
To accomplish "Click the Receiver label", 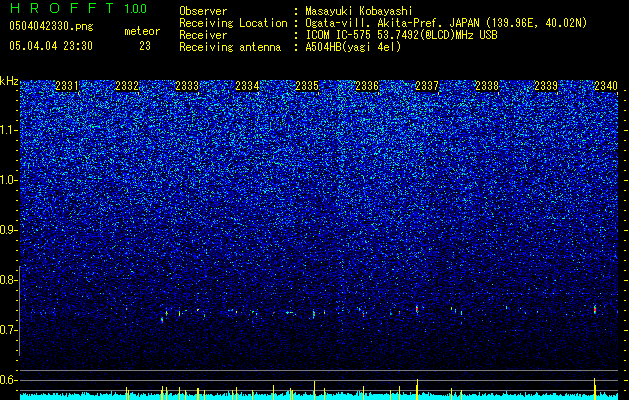I will tap(203, 35).
